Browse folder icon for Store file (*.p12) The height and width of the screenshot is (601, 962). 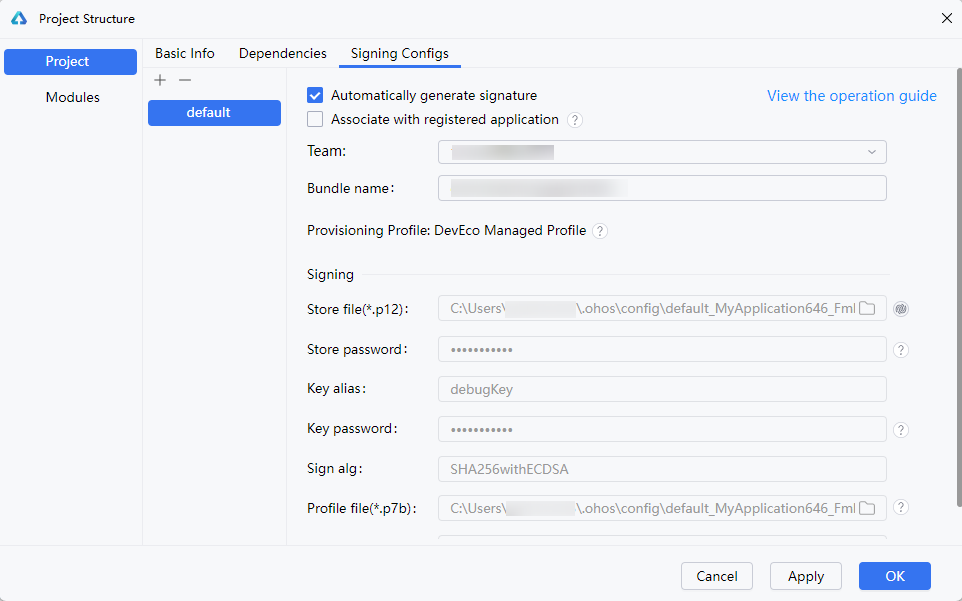click(867, 309)
